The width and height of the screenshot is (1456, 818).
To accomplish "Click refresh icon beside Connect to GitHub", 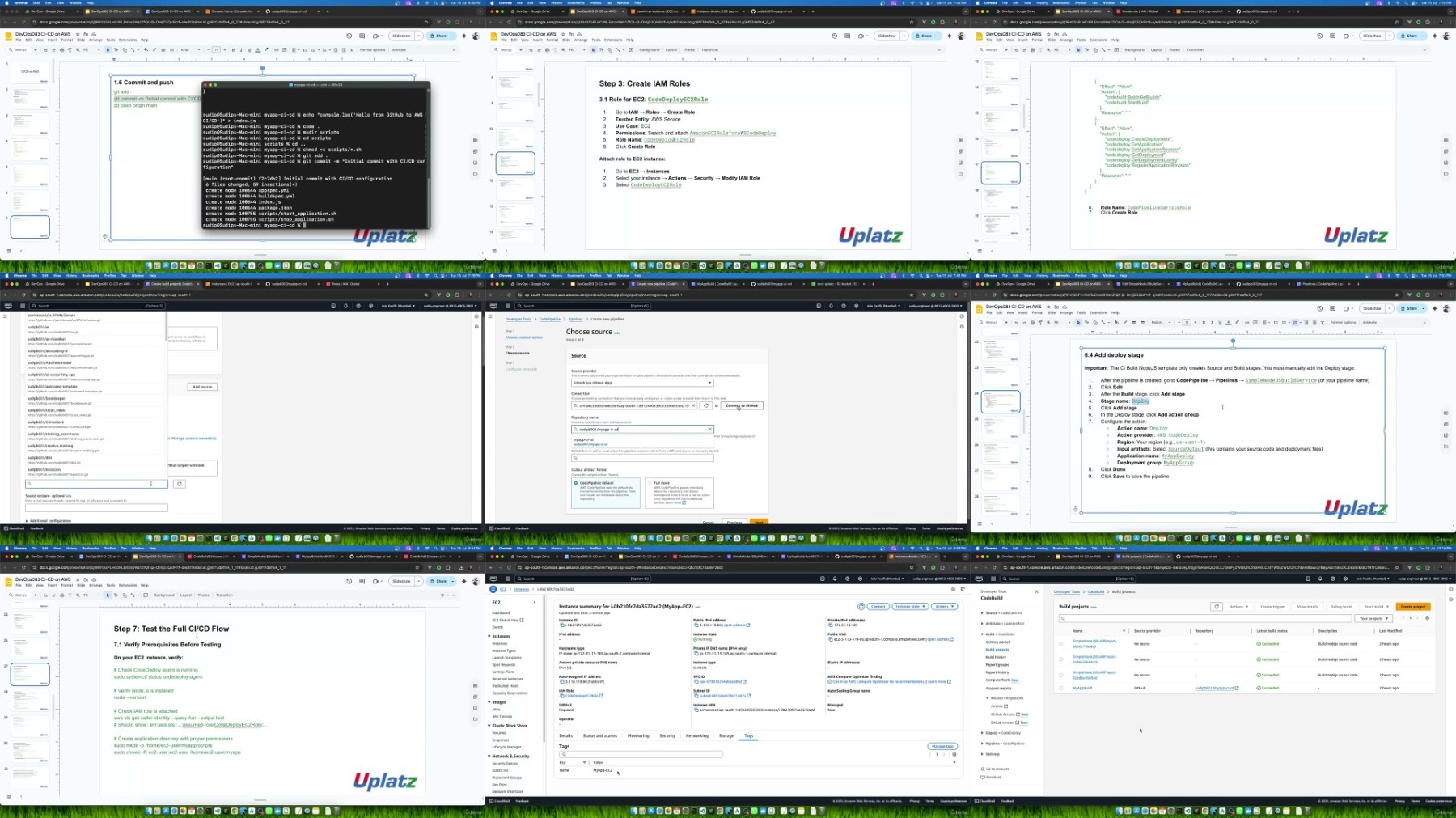I will click(x=706, y=405).
